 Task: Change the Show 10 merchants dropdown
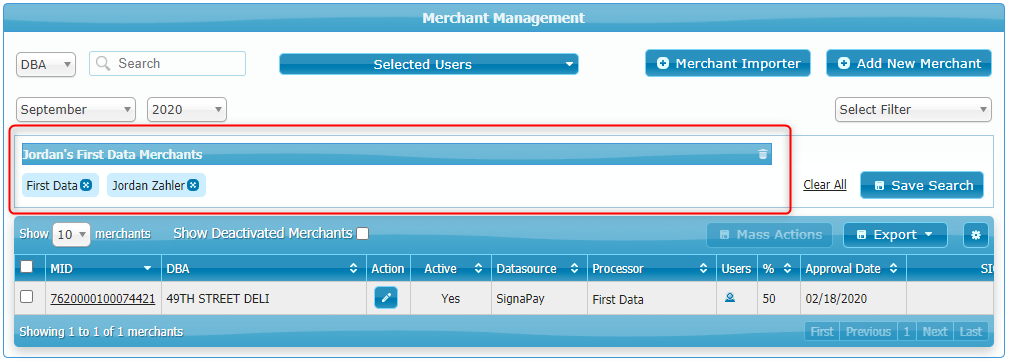(x=71, y=234)
